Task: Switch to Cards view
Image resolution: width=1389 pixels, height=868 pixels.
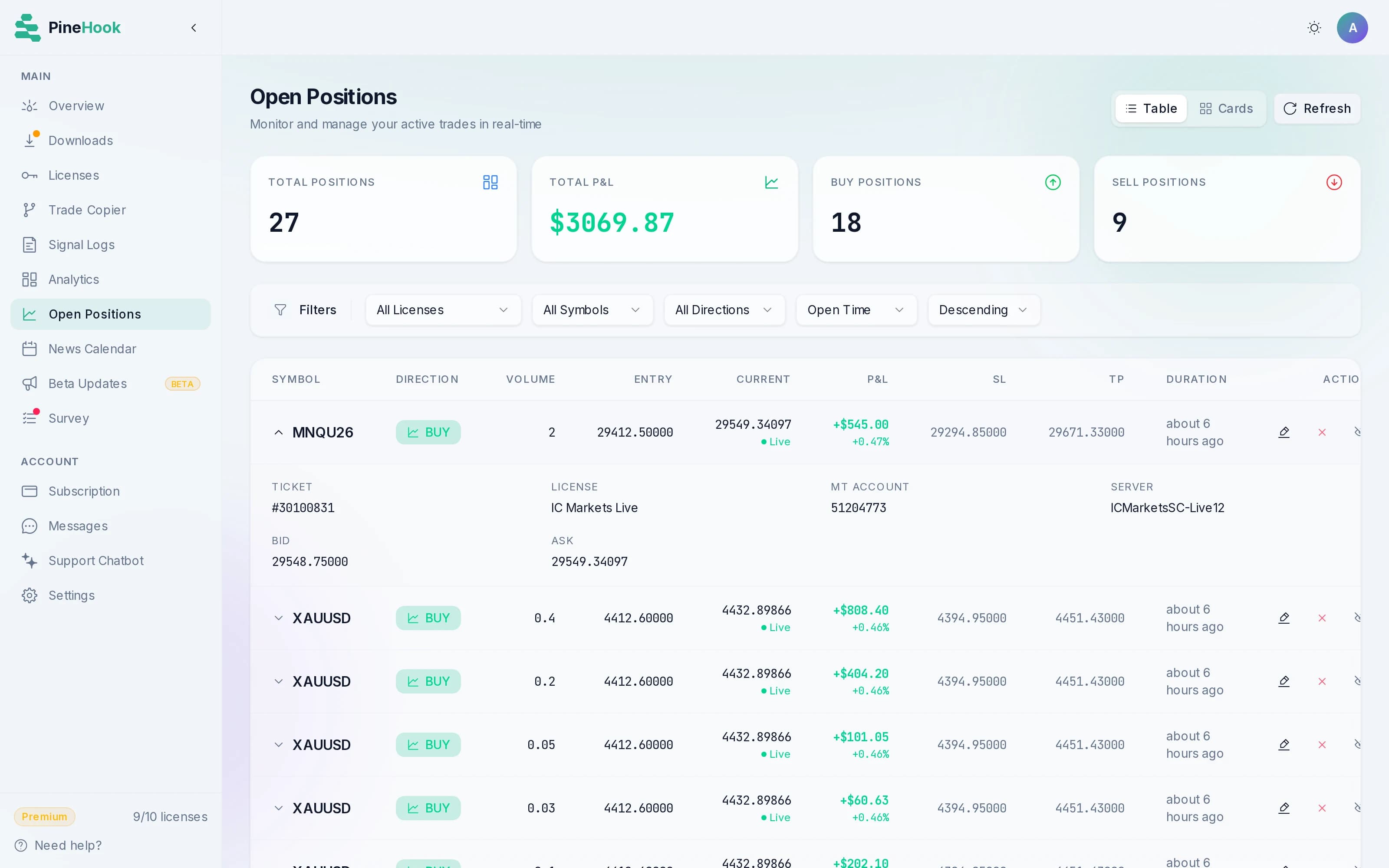Action: point(1226,108)
